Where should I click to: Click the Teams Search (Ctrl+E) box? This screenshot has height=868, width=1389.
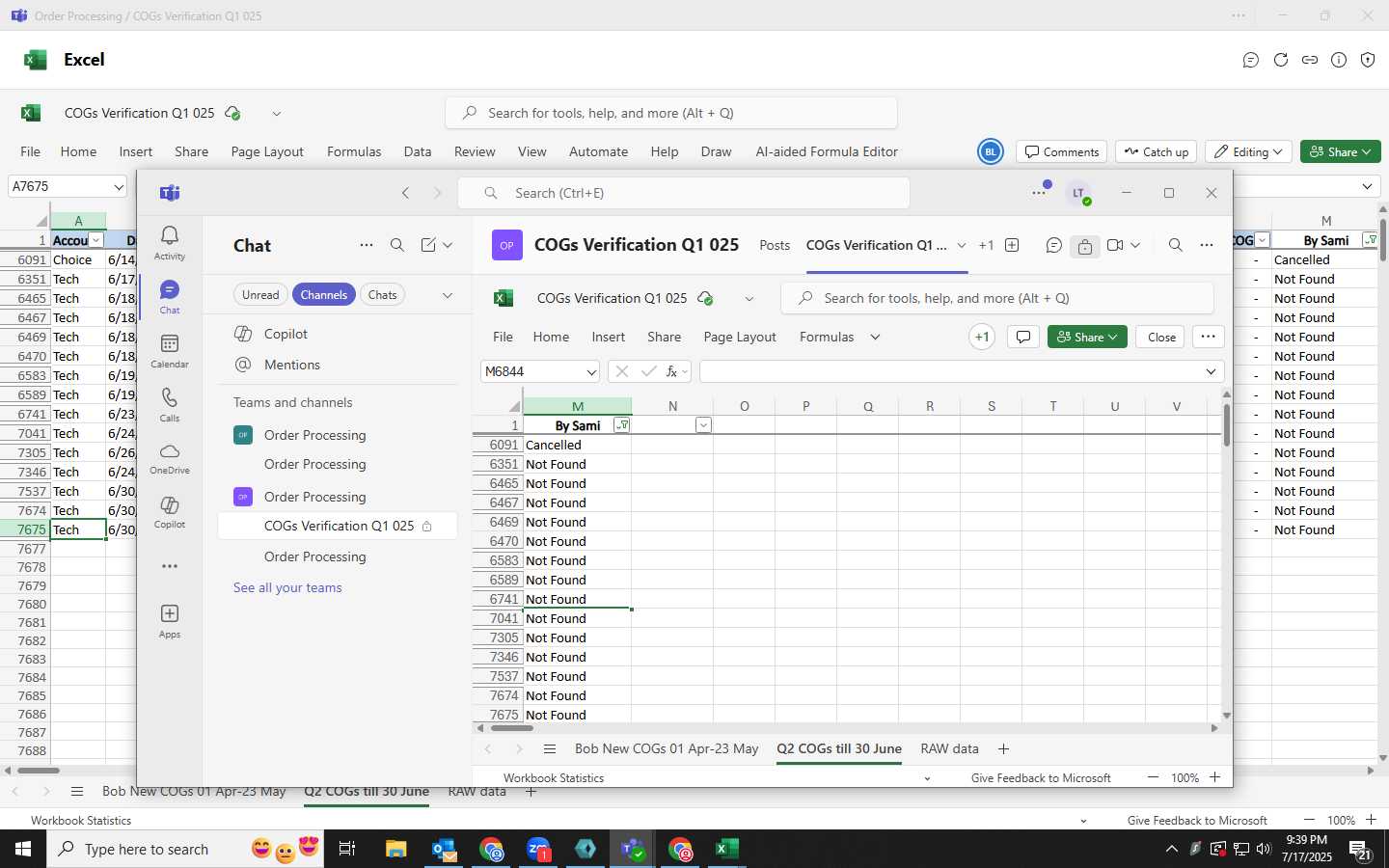coord(683,193)
